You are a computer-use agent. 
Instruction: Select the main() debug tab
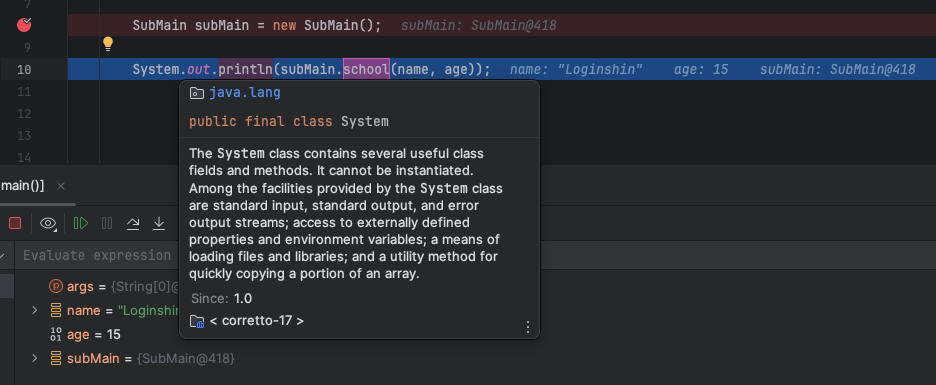(x=23, y=186)
